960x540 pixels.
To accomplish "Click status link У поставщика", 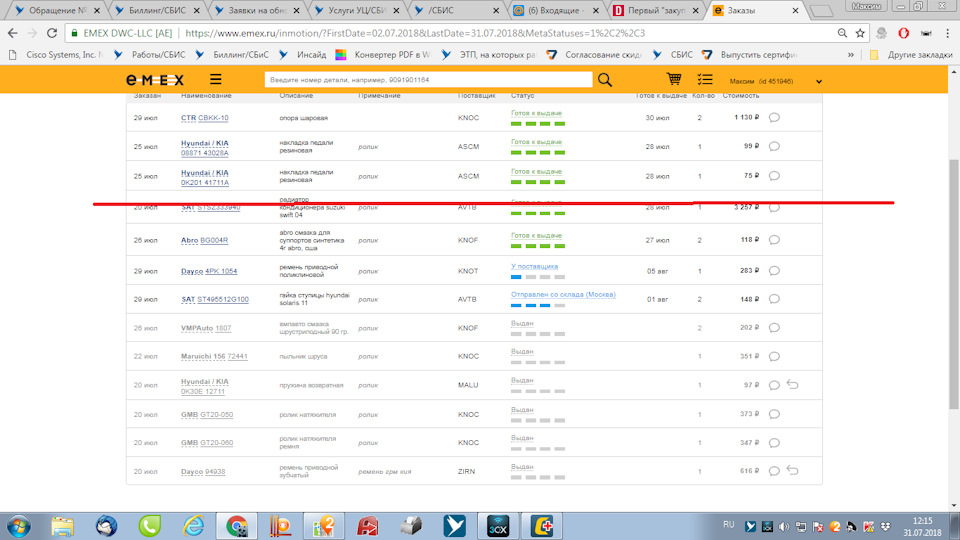I will [x=534, y=266].
